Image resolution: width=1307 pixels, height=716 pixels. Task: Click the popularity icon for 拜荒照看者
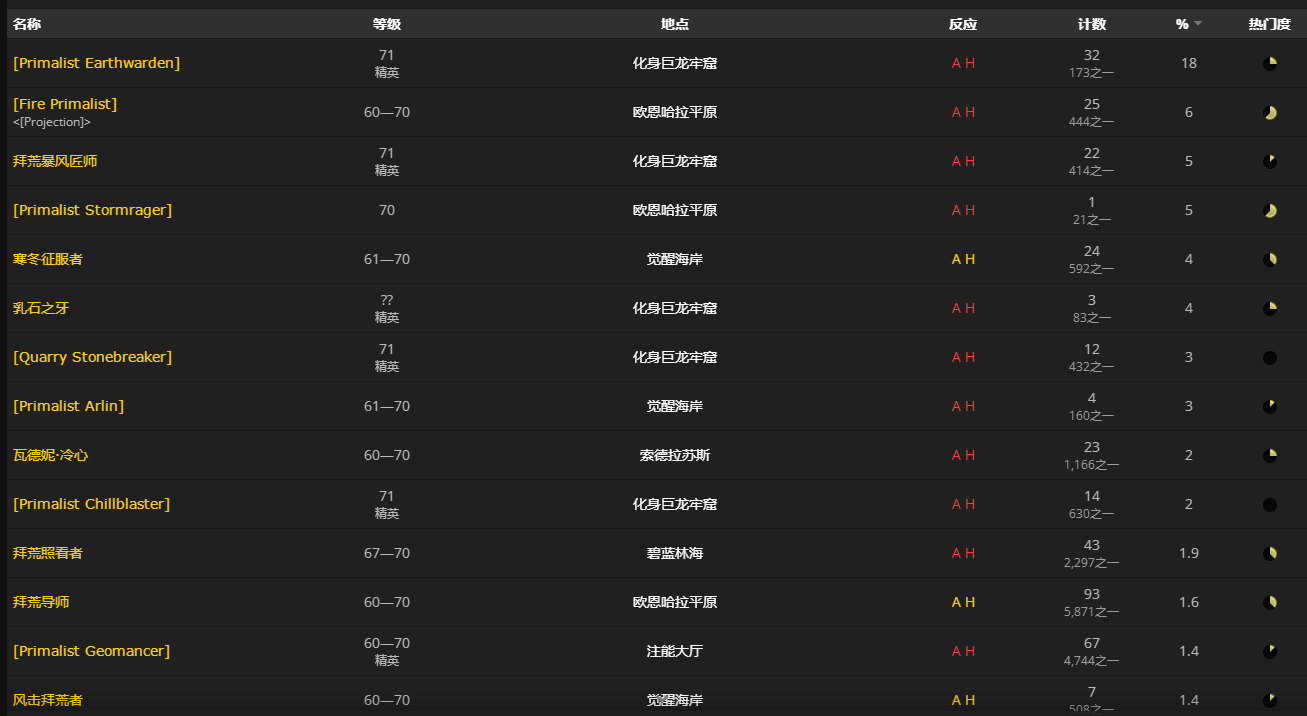point(1271,553)
